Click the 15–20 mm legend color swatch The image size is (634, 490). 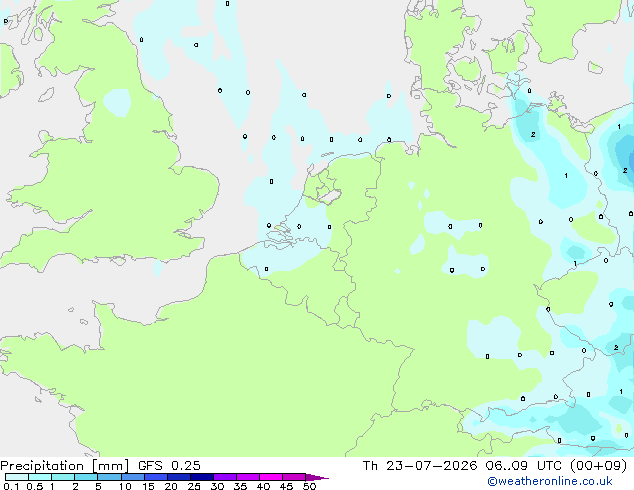pos(156,477)
